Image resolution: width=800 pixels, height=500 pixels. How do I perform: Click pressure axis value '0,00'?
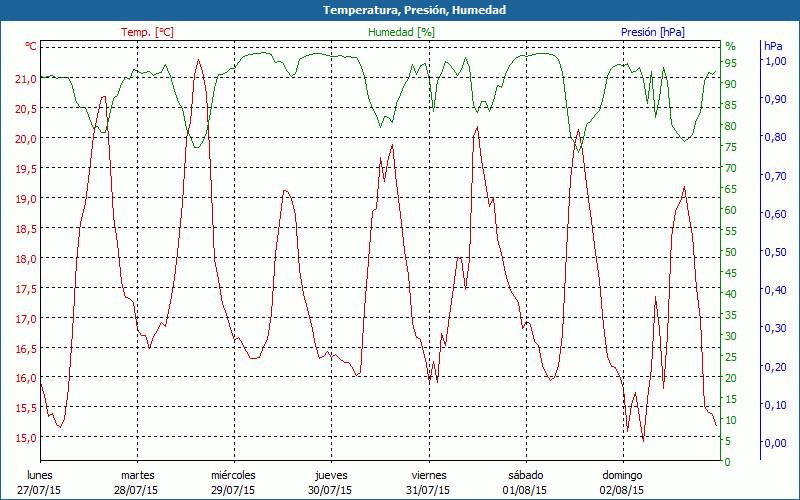[x=775, y=443]
